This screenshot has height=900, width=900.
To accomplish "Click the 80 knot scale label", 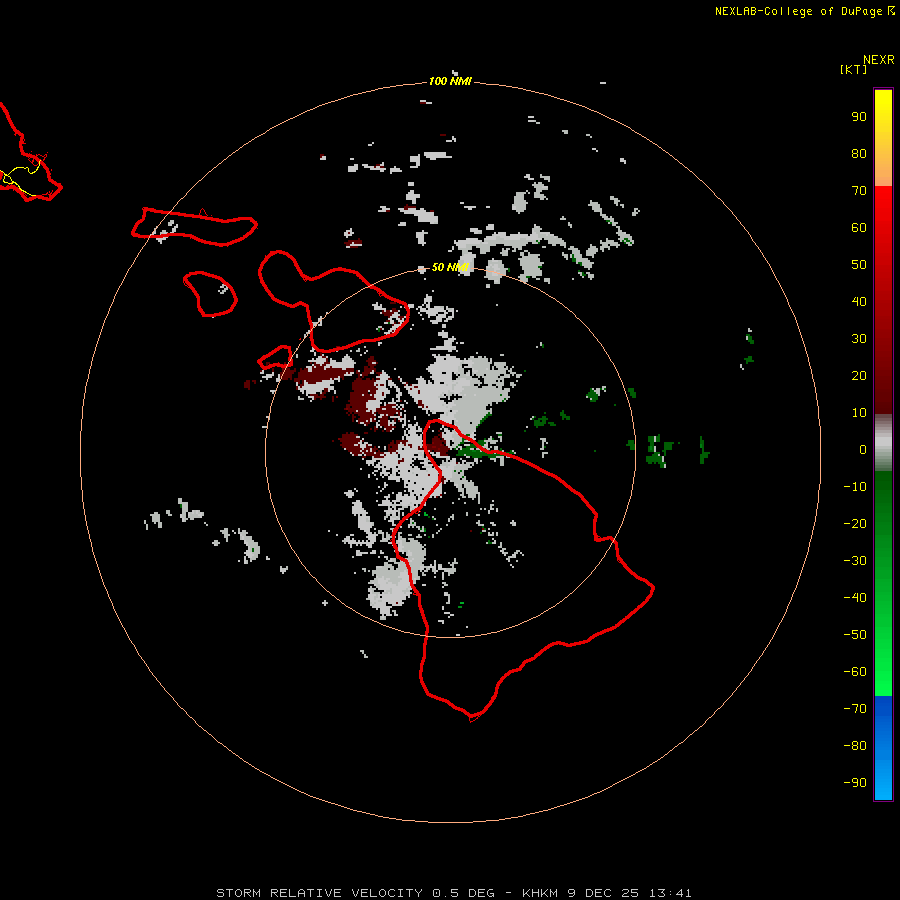I will click(x=859, y=153).
